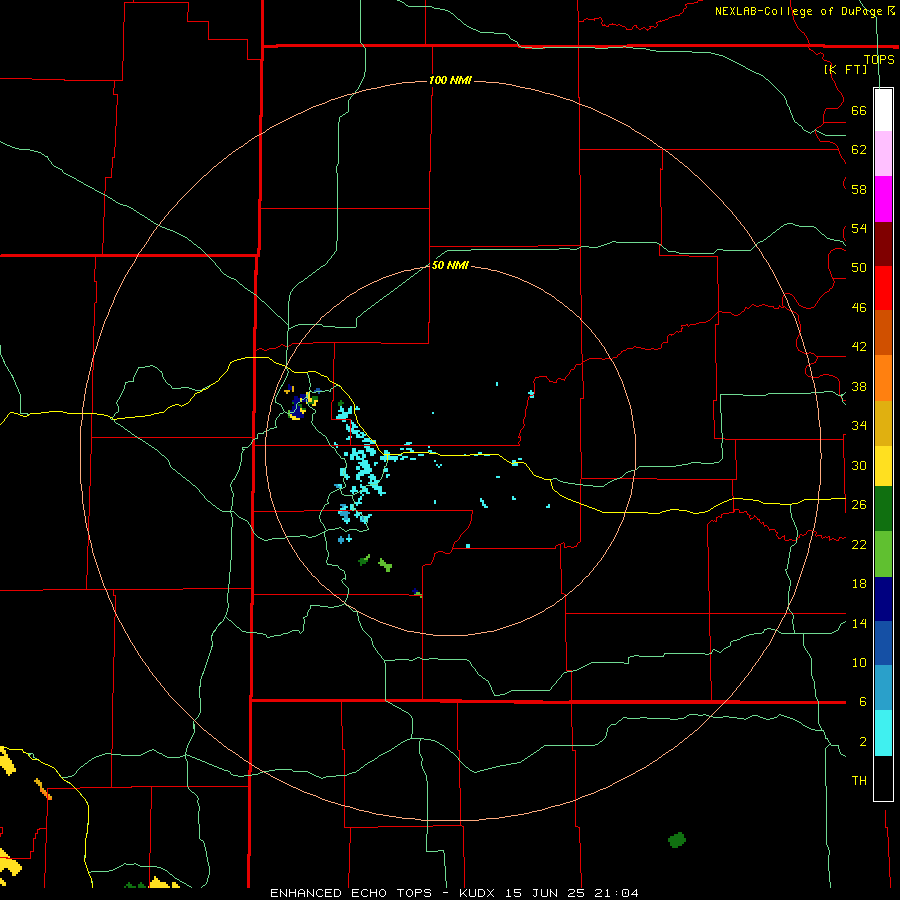Click the "22" value on the legend
This screenshot has width=900, height=900.
859,544
